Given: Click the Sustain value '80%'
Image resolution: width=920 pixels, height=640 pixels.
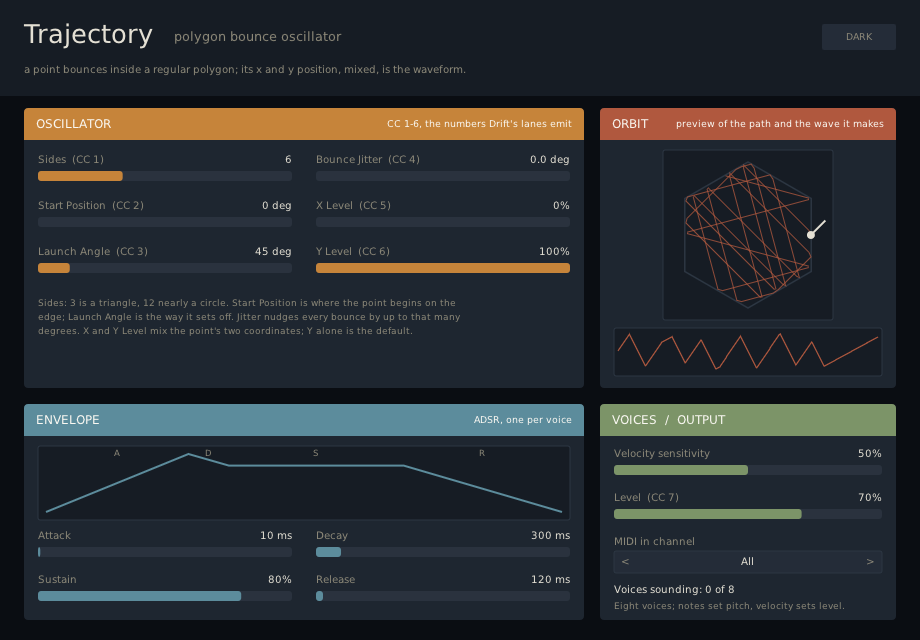Looking at the screenshot, I should 279,580.
